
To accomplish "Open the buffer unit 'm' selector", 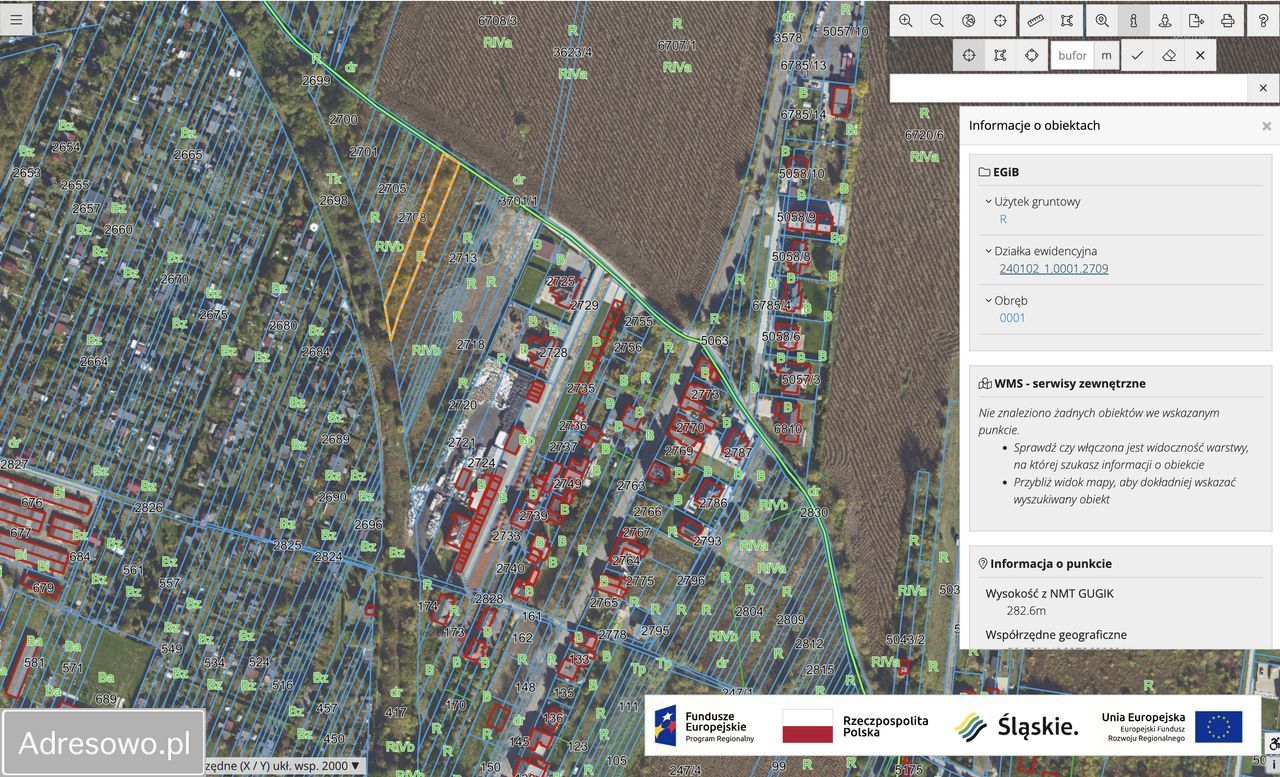I will point(1106,56).
